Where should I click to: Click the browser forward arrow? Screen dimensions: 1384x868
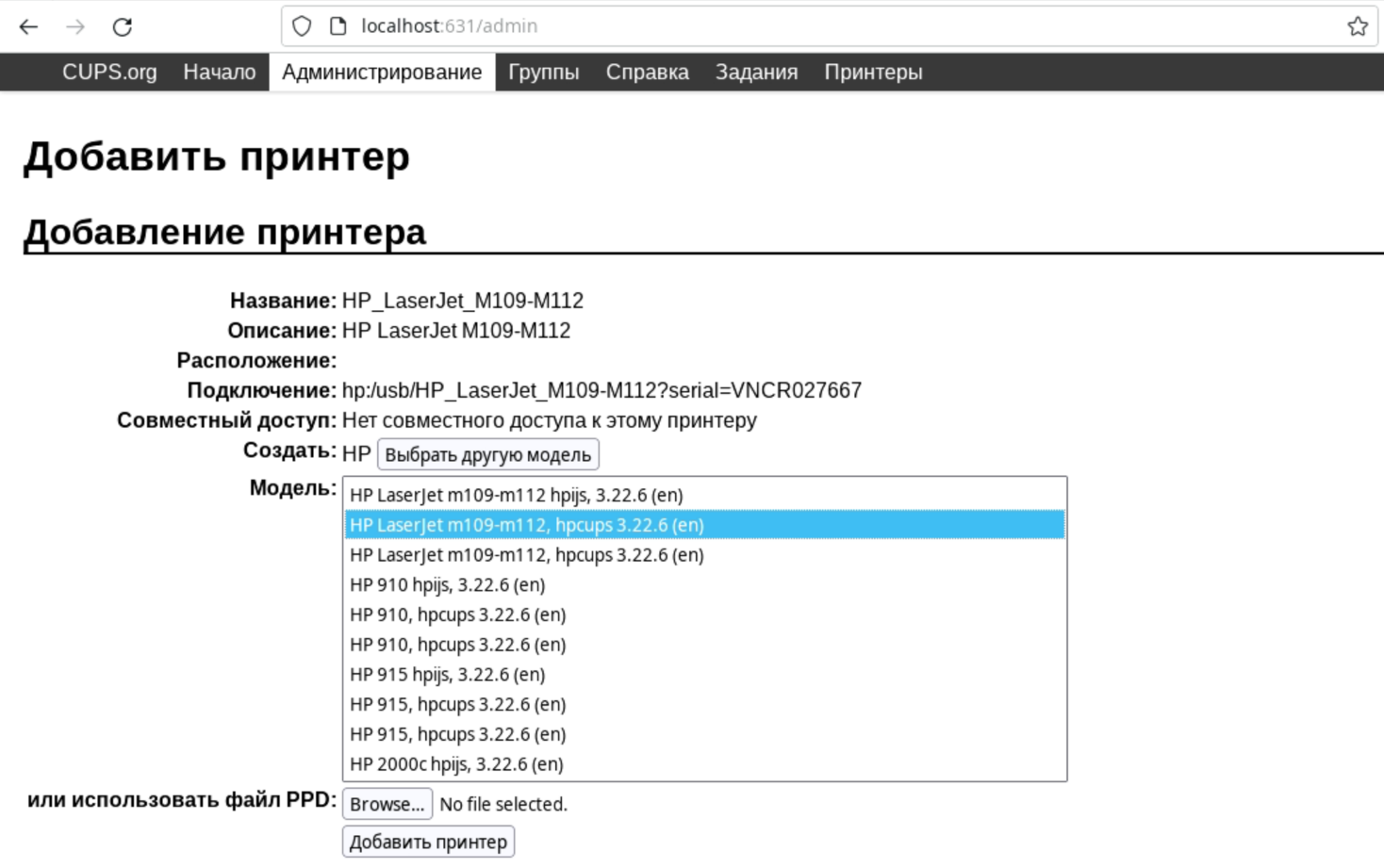pyautogui.click(x=75, y=26)
